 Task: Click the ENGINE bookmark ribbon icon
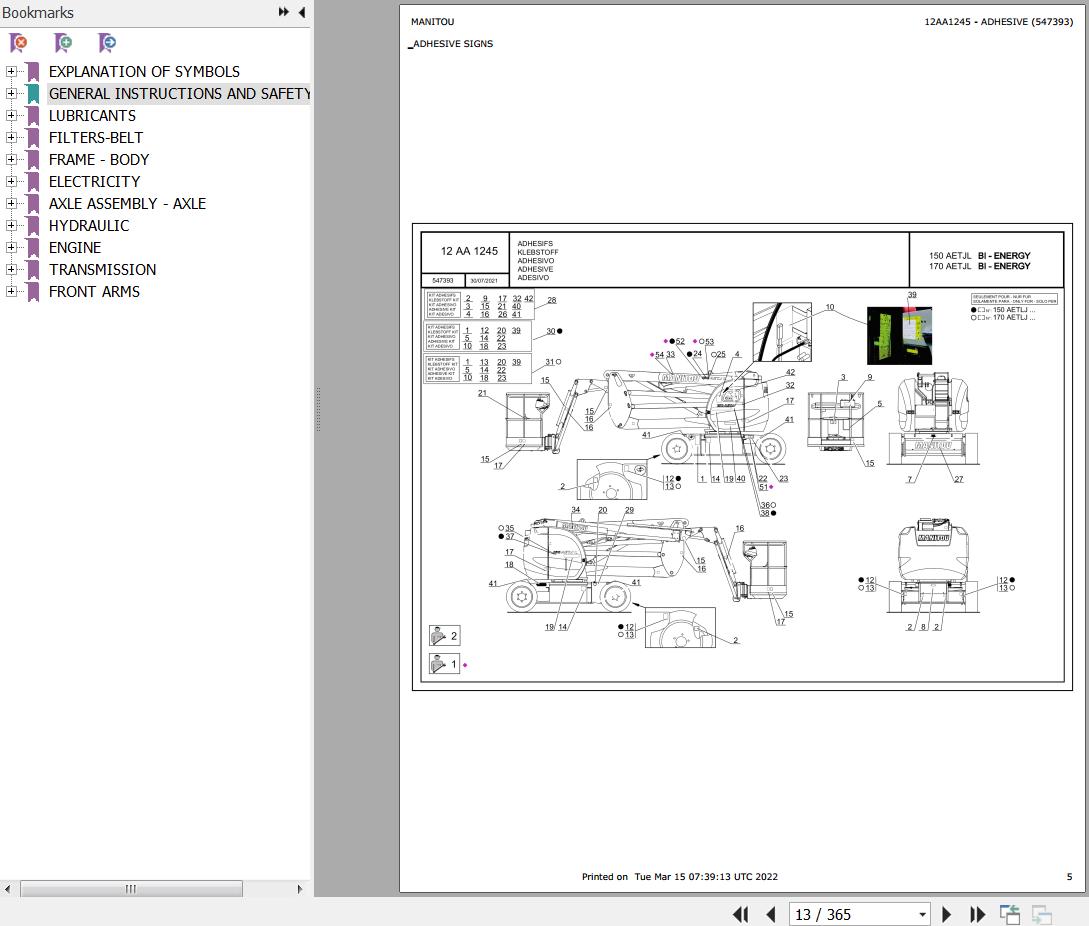[33, 247]
